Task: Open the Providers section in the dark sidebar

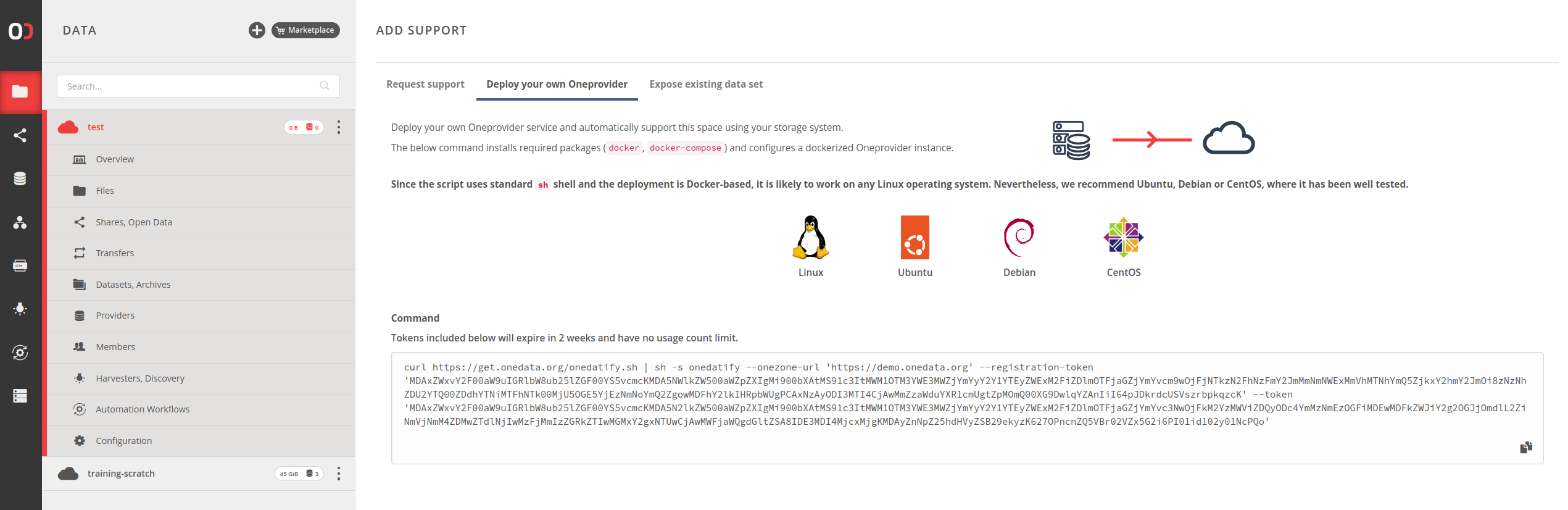Action: [20, 178]
